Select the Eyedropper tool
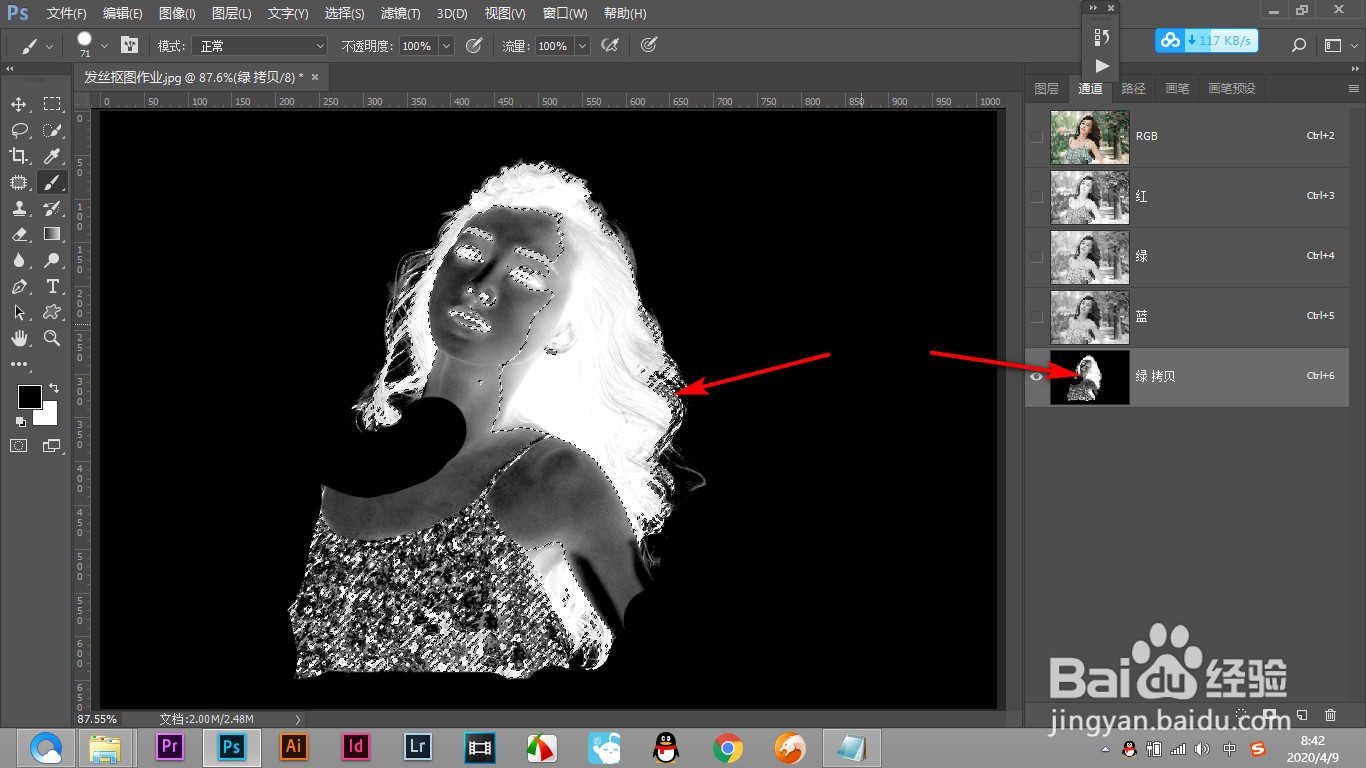The height and width of the screenshot is (768, 1366). tap(52, 156)
